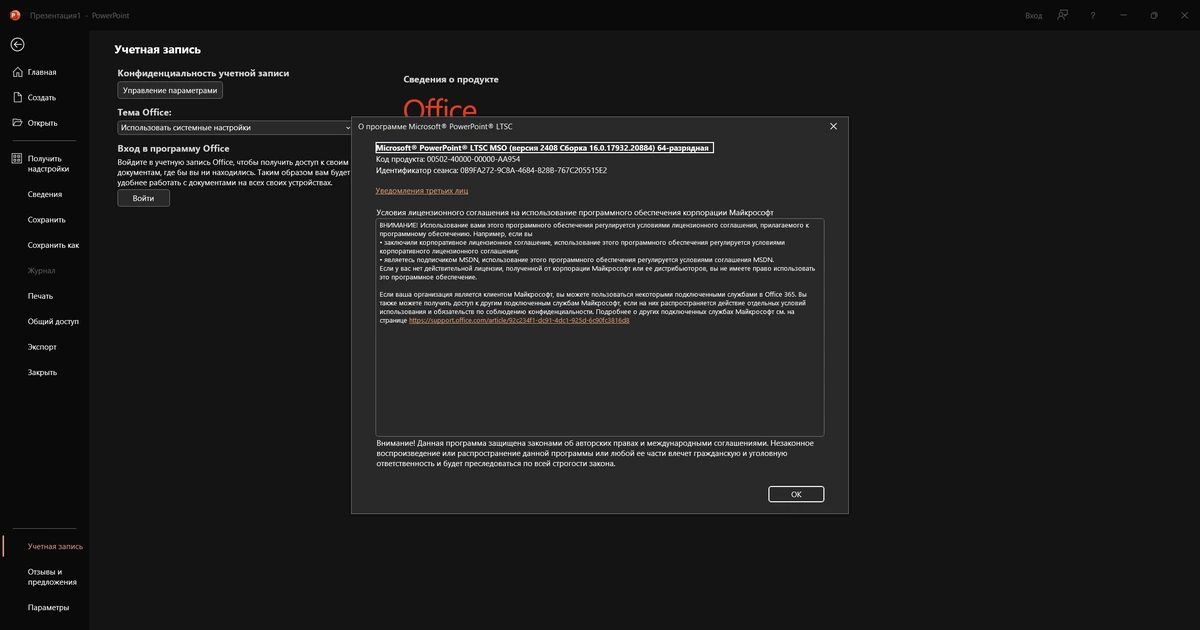Close the About PowerPoint dialog with X

(x=834, y=127)
